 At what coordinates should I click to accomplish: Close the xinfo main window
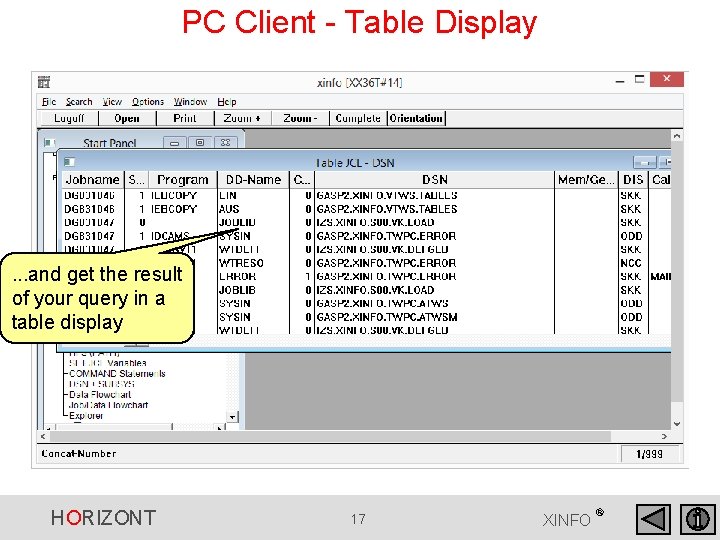(x=667, y=79)
